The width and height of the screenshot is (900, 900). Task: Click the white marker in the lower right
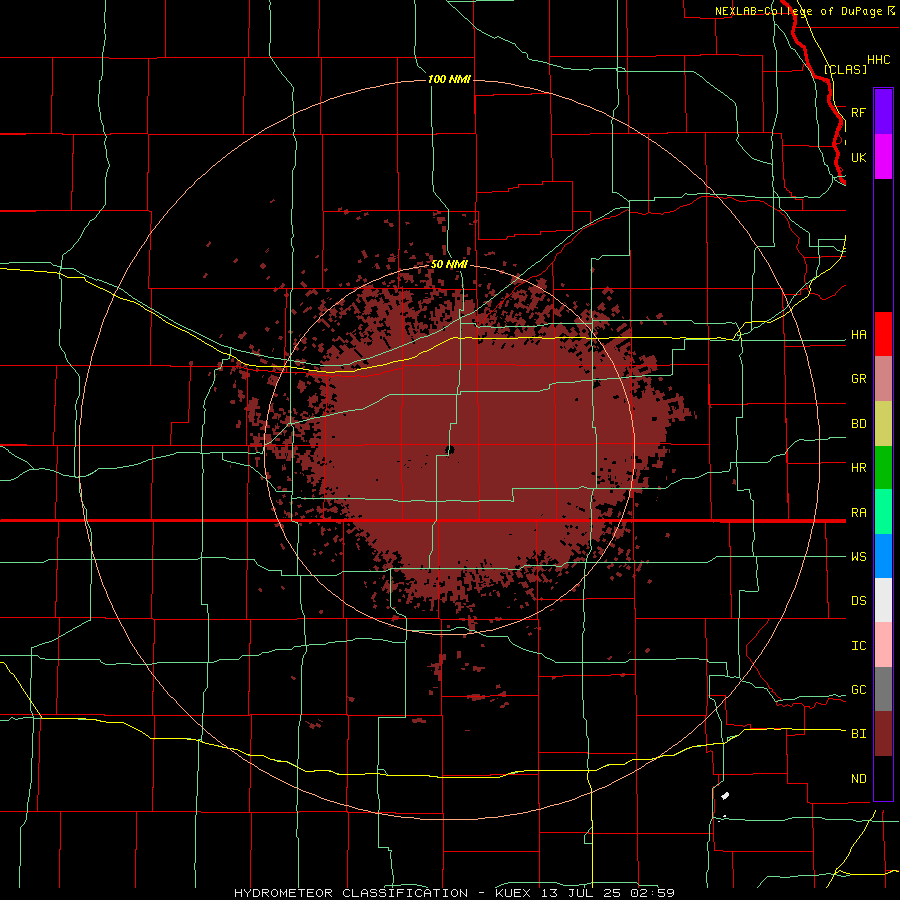point(725,796)
